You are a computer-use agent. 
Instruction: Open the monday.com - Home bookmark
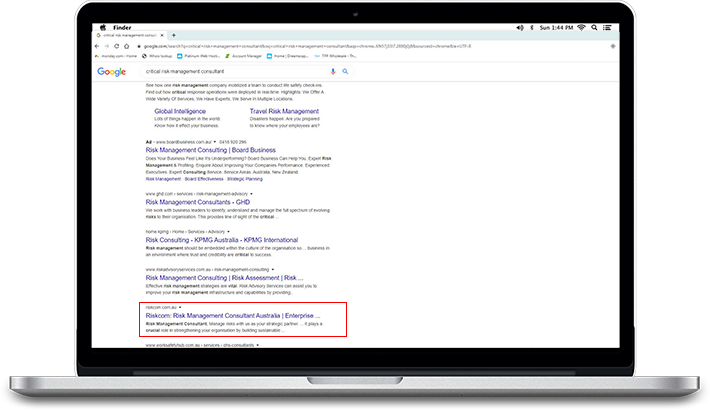(x=115, y=56)
